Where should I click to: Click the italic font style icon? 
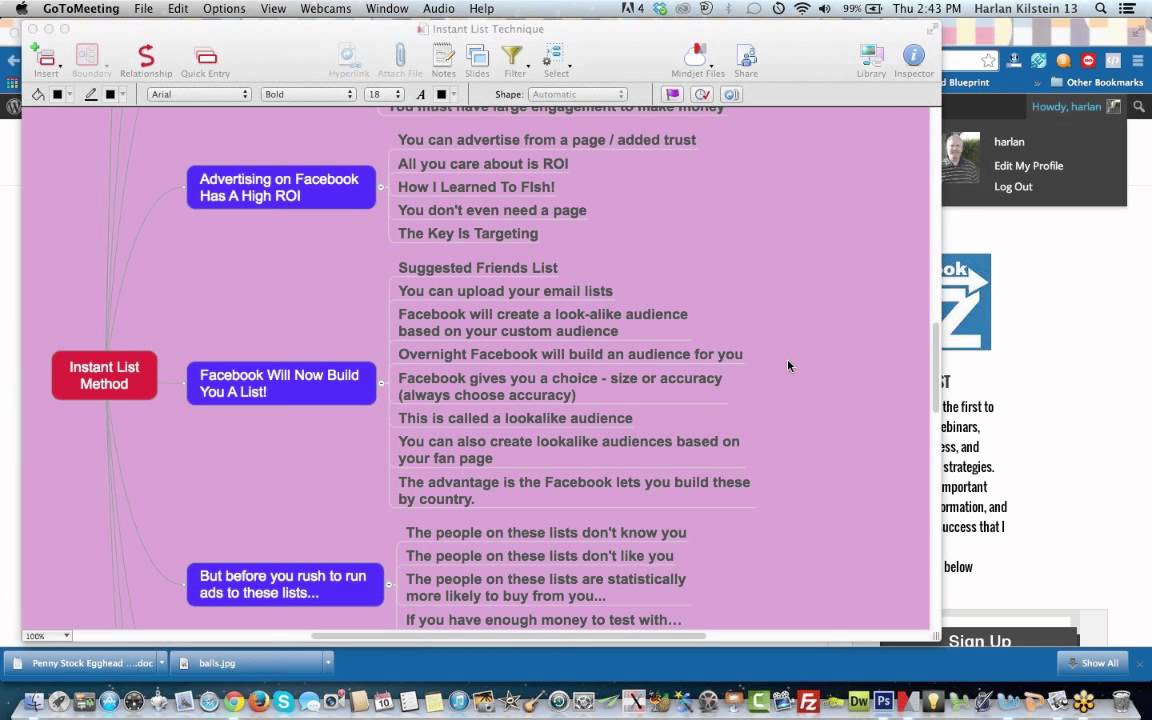coord(421,94)
